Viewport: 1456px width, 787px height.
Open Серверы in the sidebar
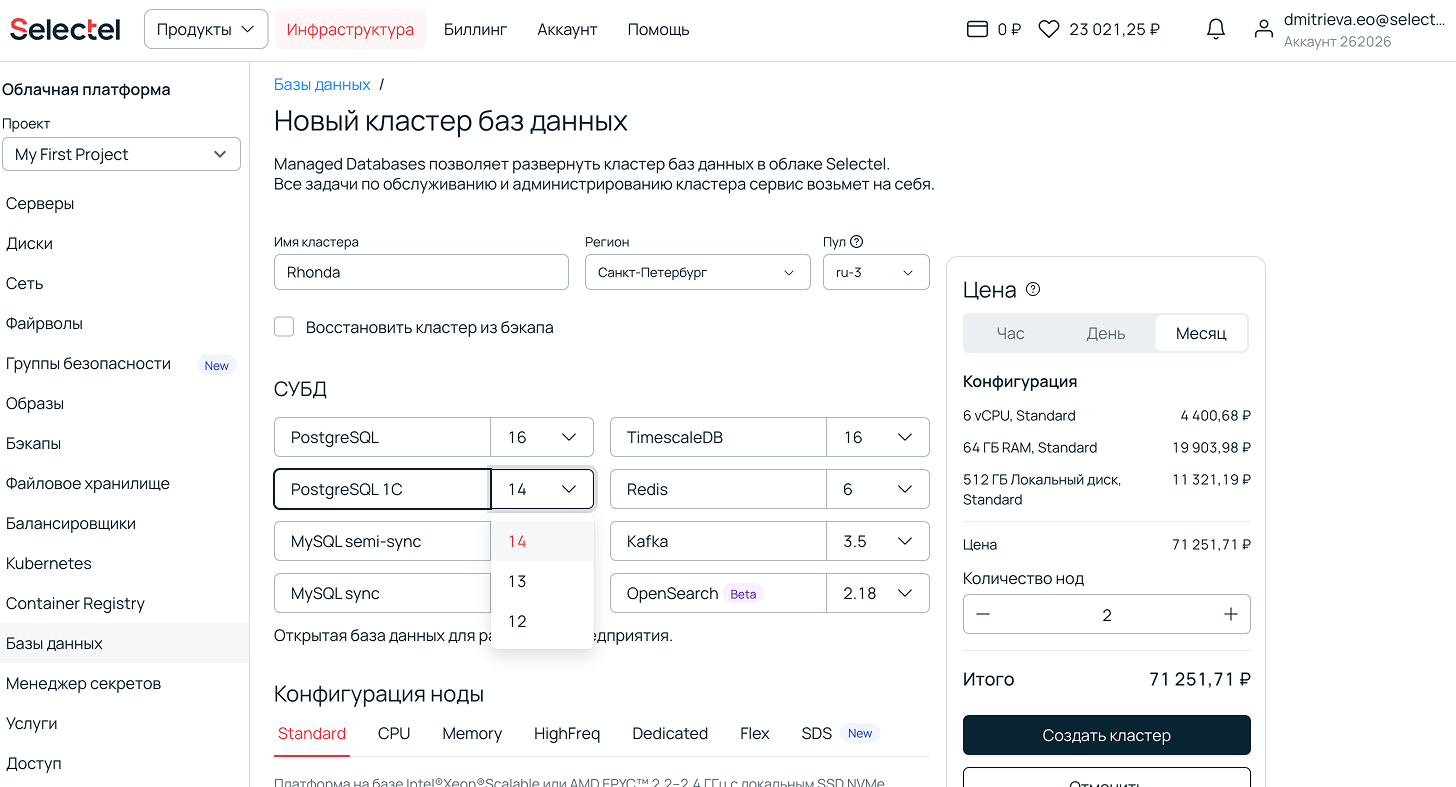pyautogui.click(x=124, y=203)
